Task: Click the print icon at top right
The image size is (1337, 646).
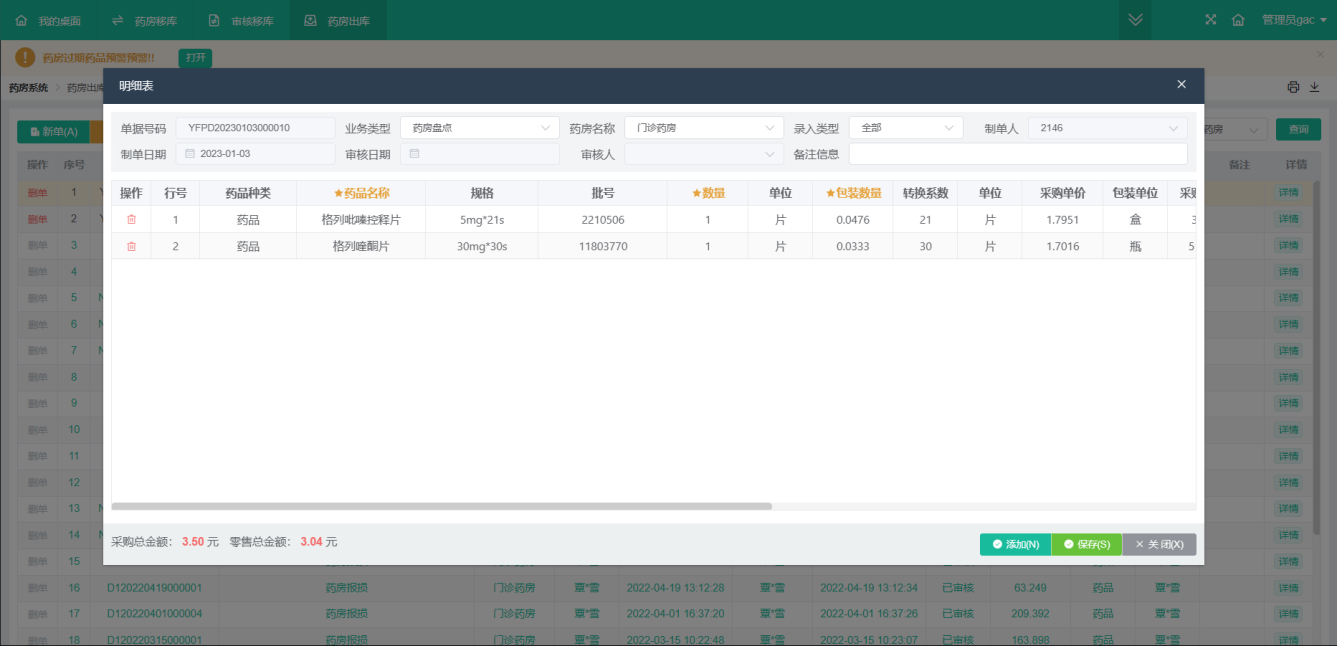Action: coord(1293,87)
